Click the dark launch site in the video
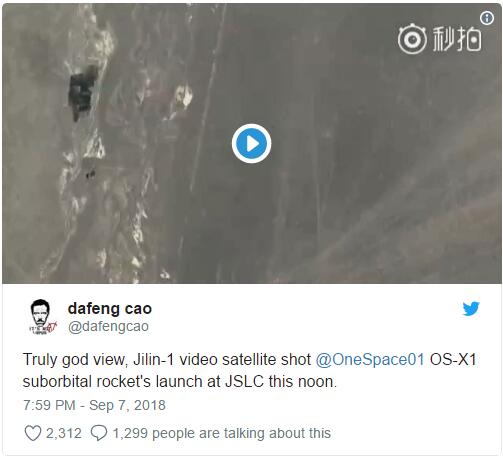The height and width of the screenshot is (460, 503). pyautogui.click(x=82, y=92)
